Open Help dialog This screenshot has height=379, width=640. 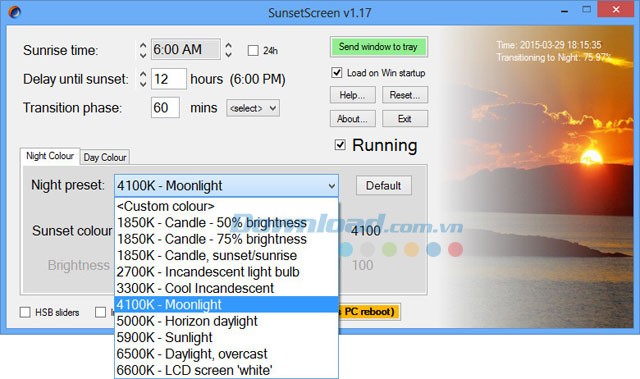point(353,95)
